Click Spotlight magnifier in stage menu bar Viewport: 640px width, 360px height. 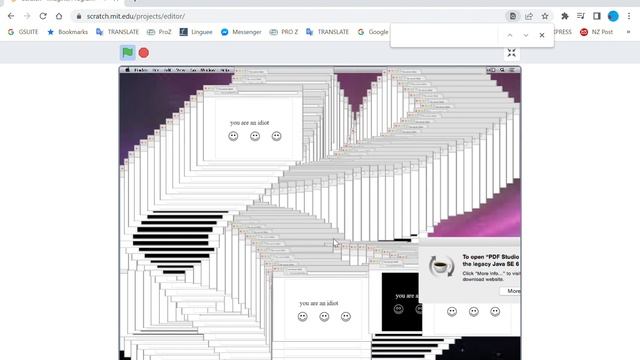[502, 70]
